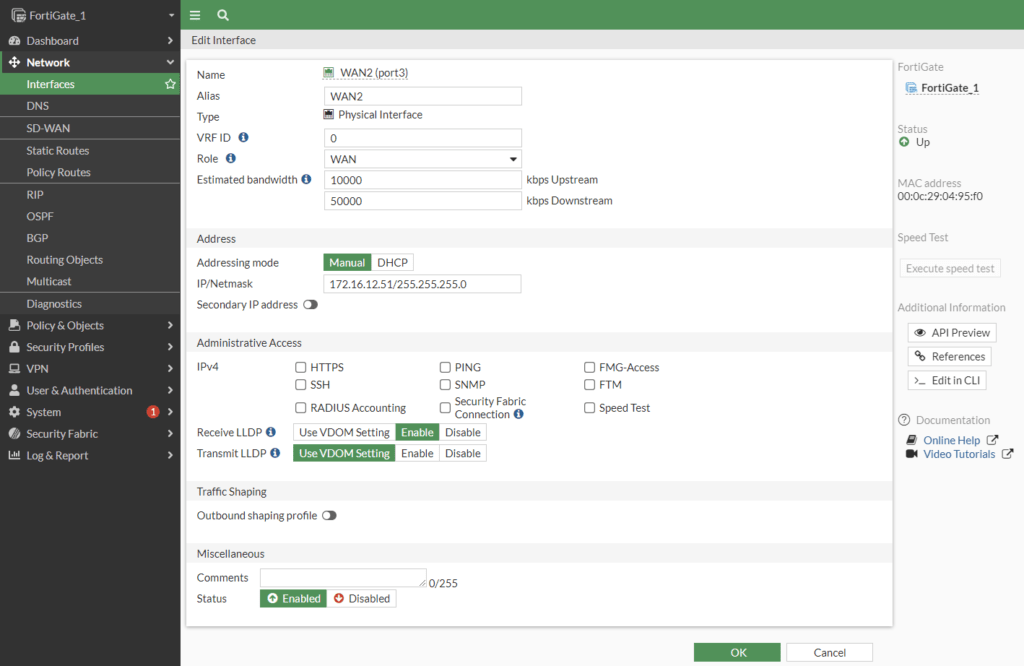Open the Role dropdown showing WAN
1024x666 pixels.
[422, 158]
